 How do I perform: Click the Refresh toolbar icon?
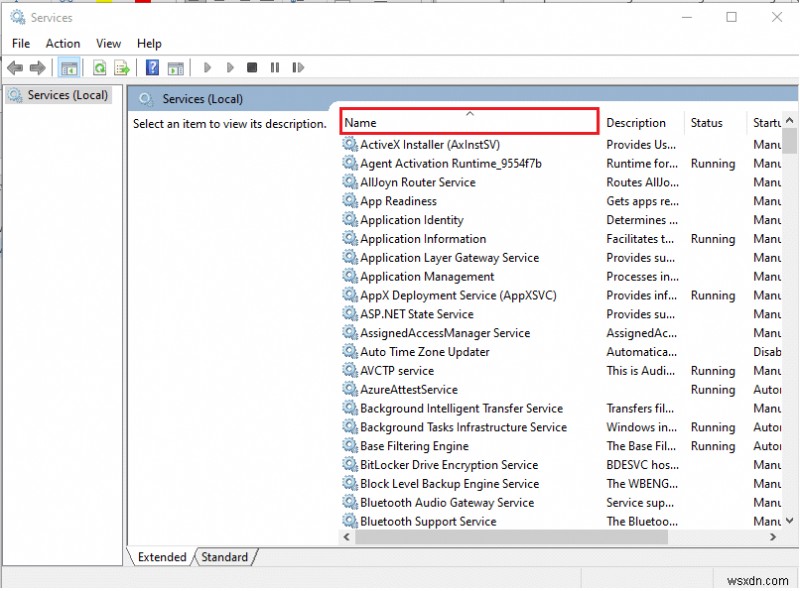pyautogui.click(x=99, y=68)
